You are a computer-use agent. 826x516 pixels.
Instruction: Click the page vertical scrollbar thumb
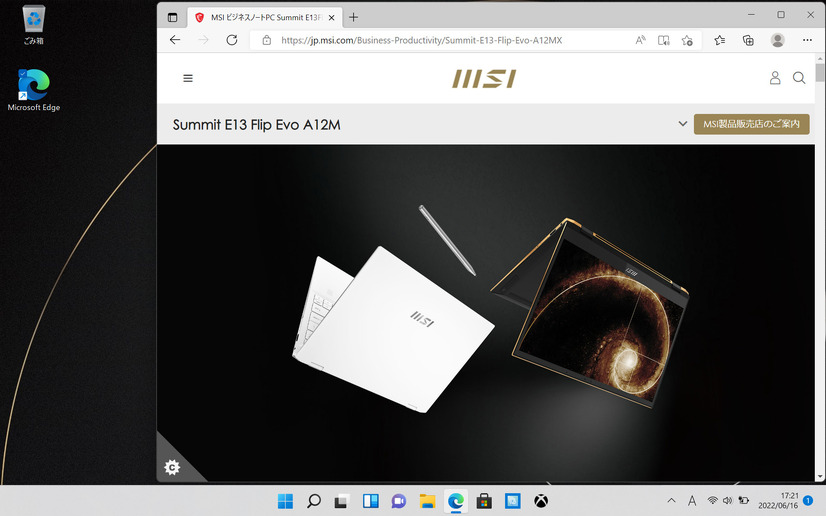(x=819, y=73)
